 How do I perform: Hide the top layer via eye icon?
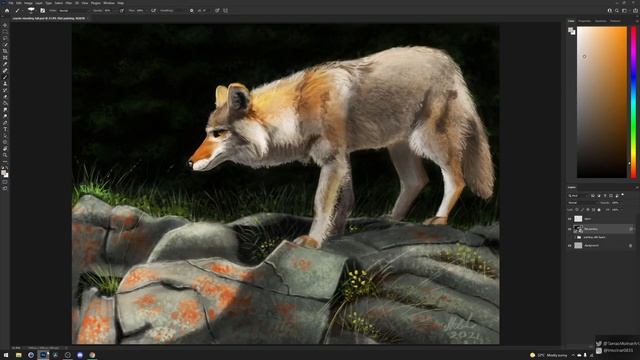[570, 219]
